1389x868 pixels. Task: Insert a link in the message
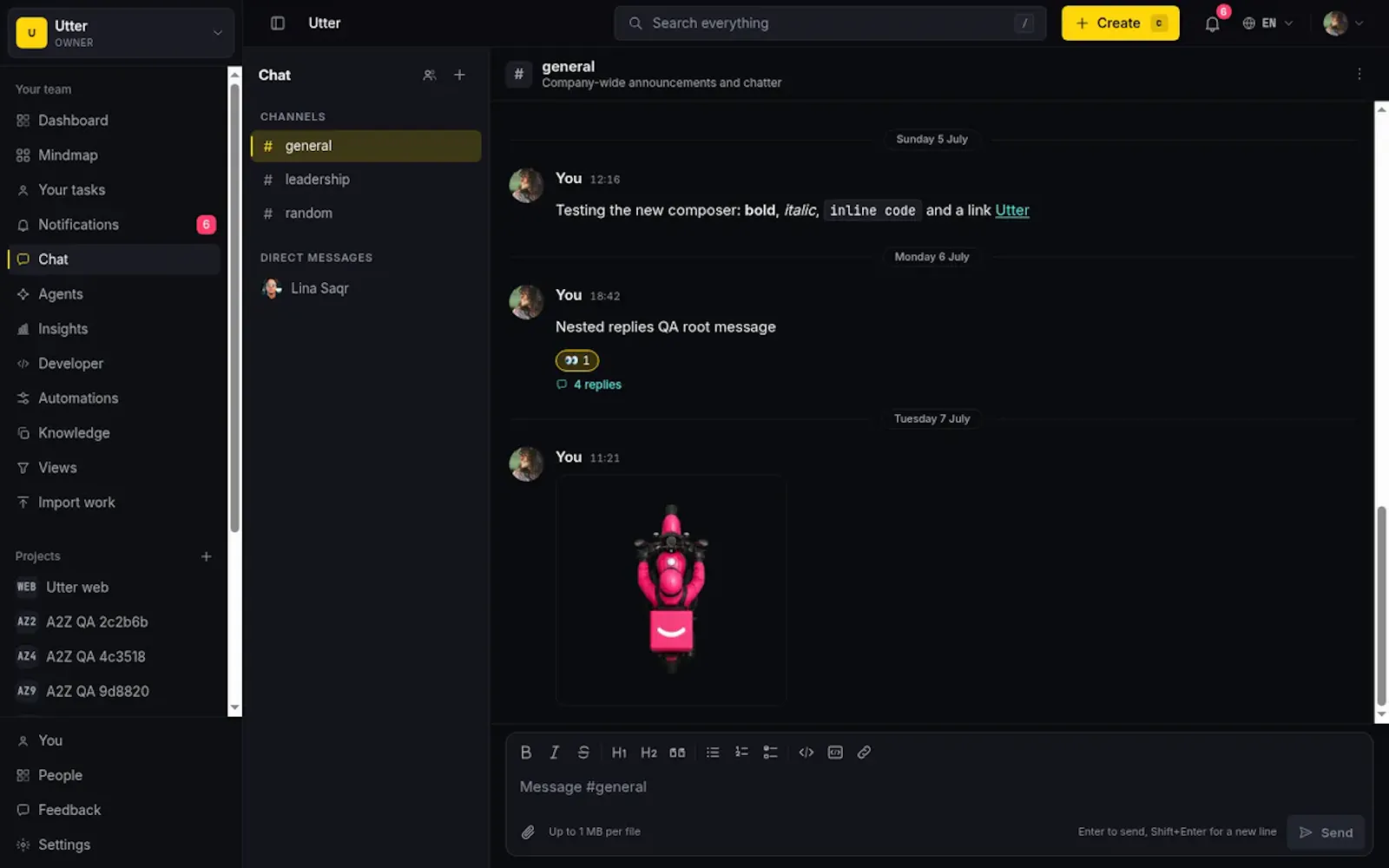pyautogui.click(x=864, y=753)
